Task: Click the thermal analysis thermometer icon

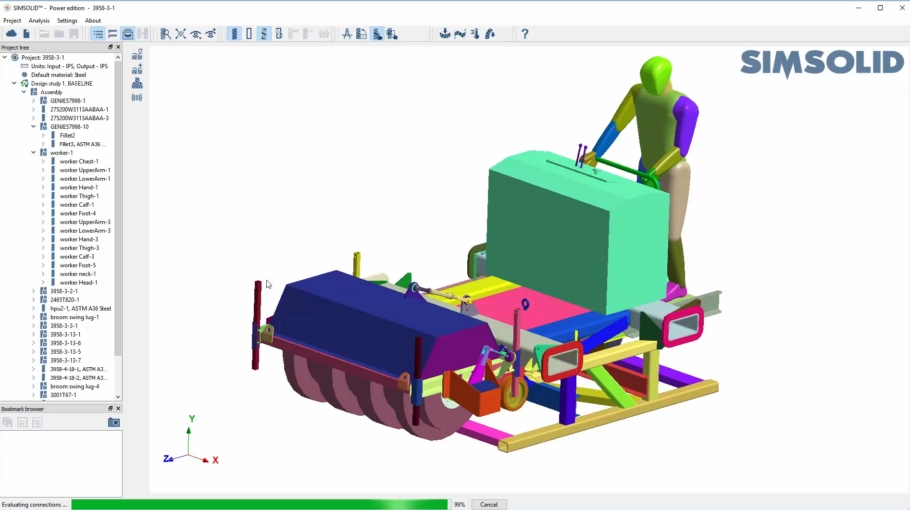Action: click(475, 34)
